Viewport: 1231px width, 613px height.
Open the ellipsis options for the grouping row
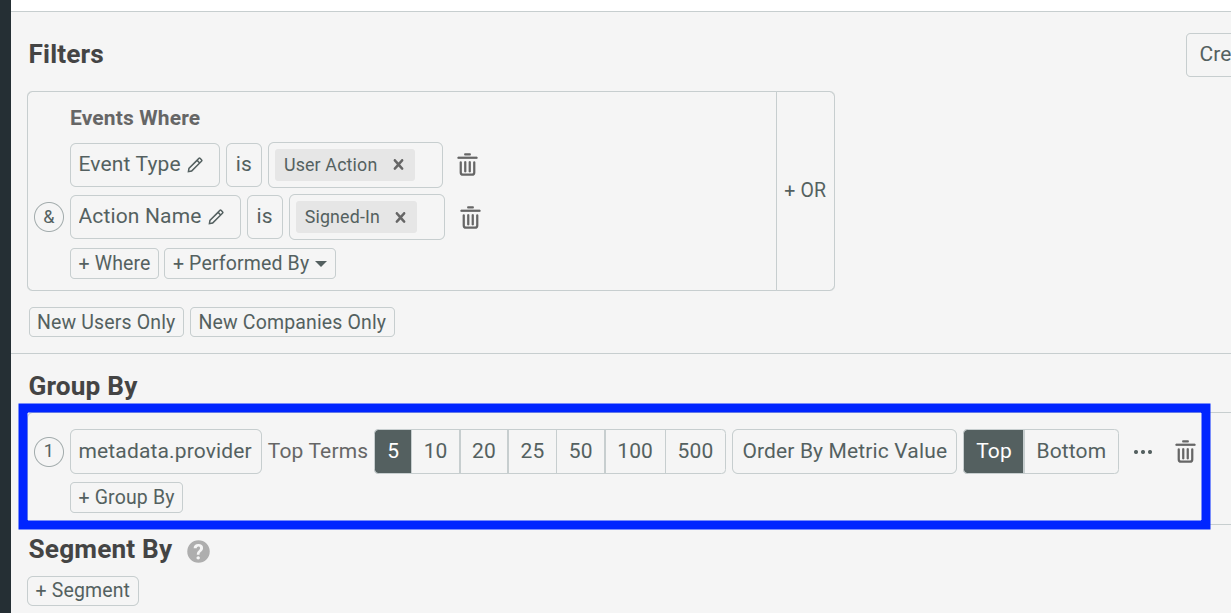1143,452
